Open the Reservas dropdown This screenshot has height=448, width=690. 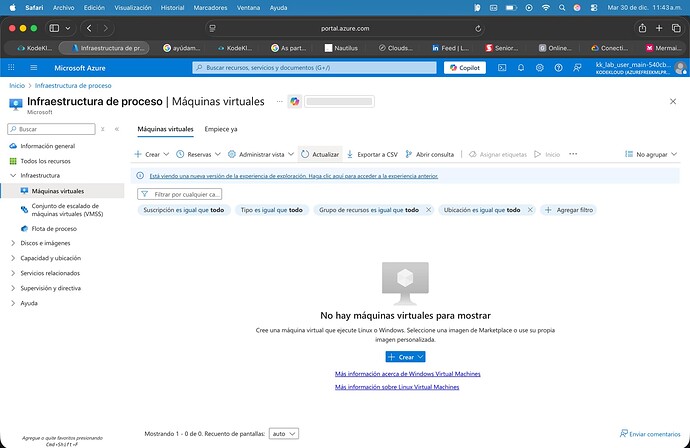coord(198,154)
